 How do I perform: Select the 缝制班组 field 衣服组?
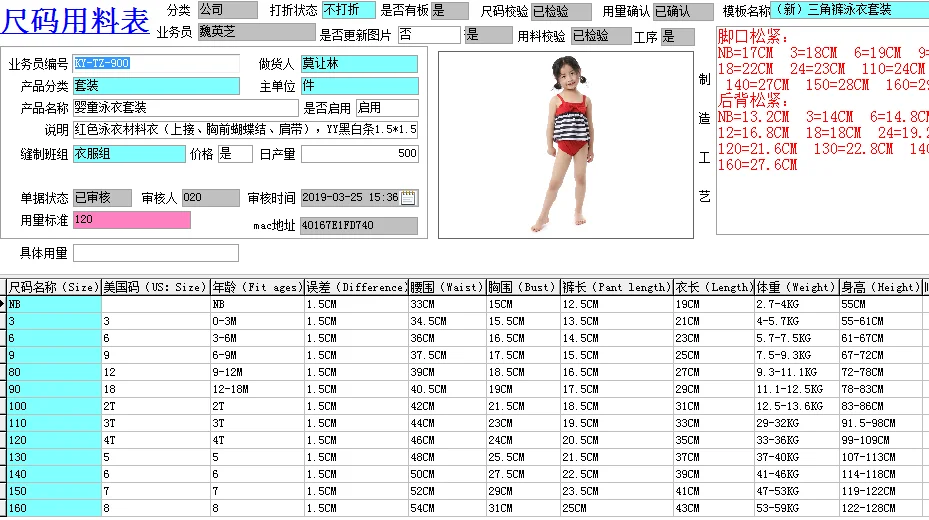coord(129,154)
